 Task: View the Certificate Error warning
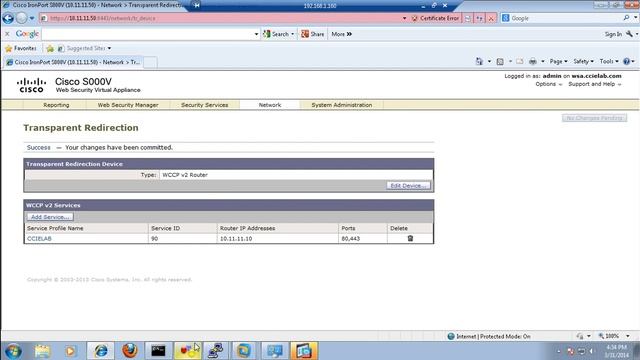(x=435, y=18)
